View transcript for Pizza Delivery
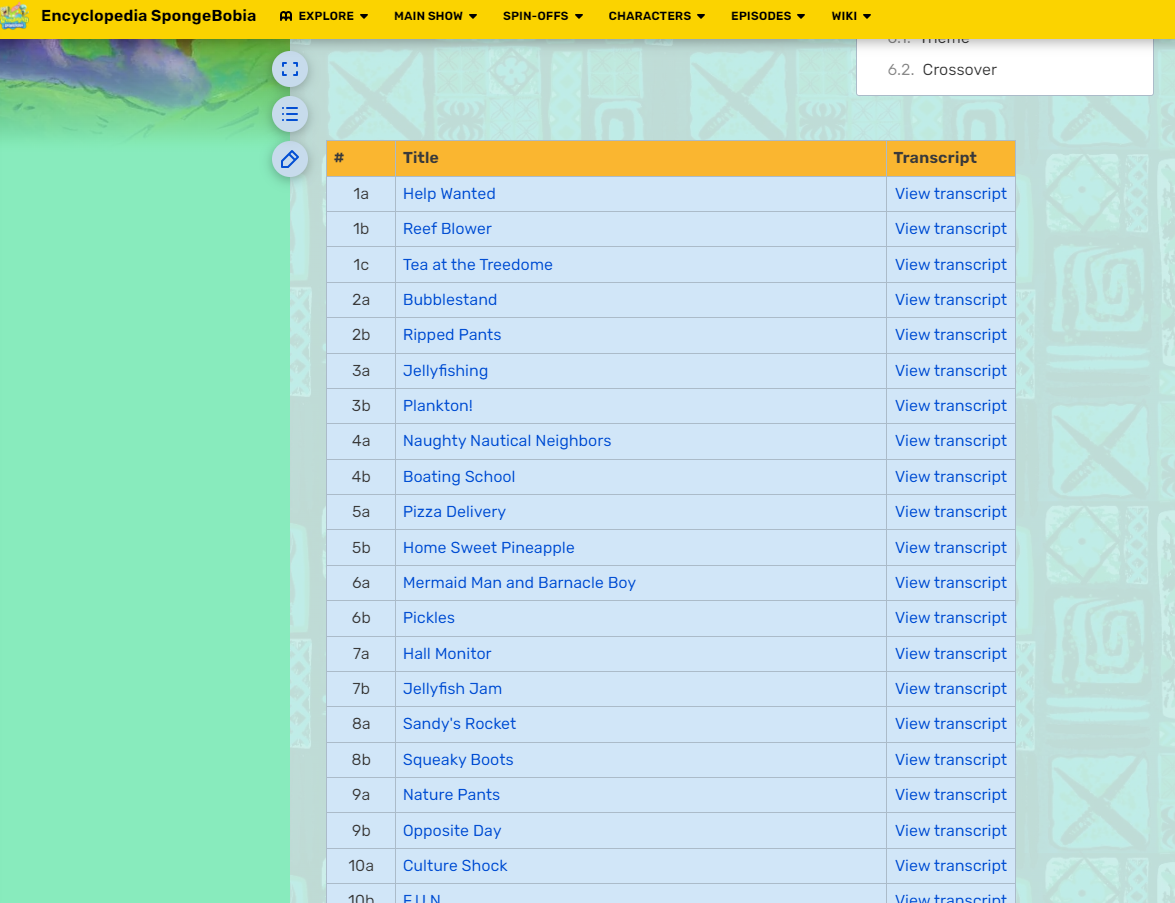 click(950, 512)
